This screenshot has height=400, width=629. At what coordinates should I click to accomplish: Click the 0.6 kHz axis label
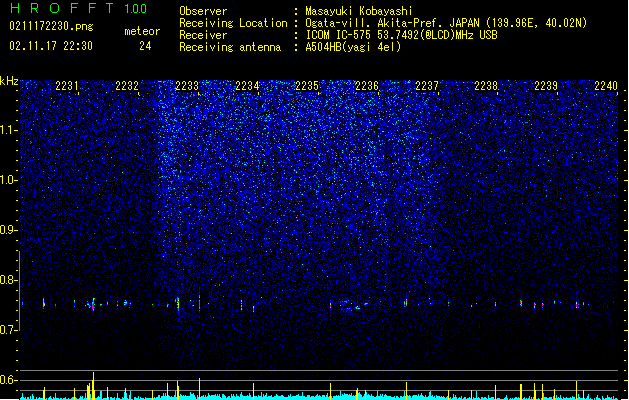click(9, 380)
